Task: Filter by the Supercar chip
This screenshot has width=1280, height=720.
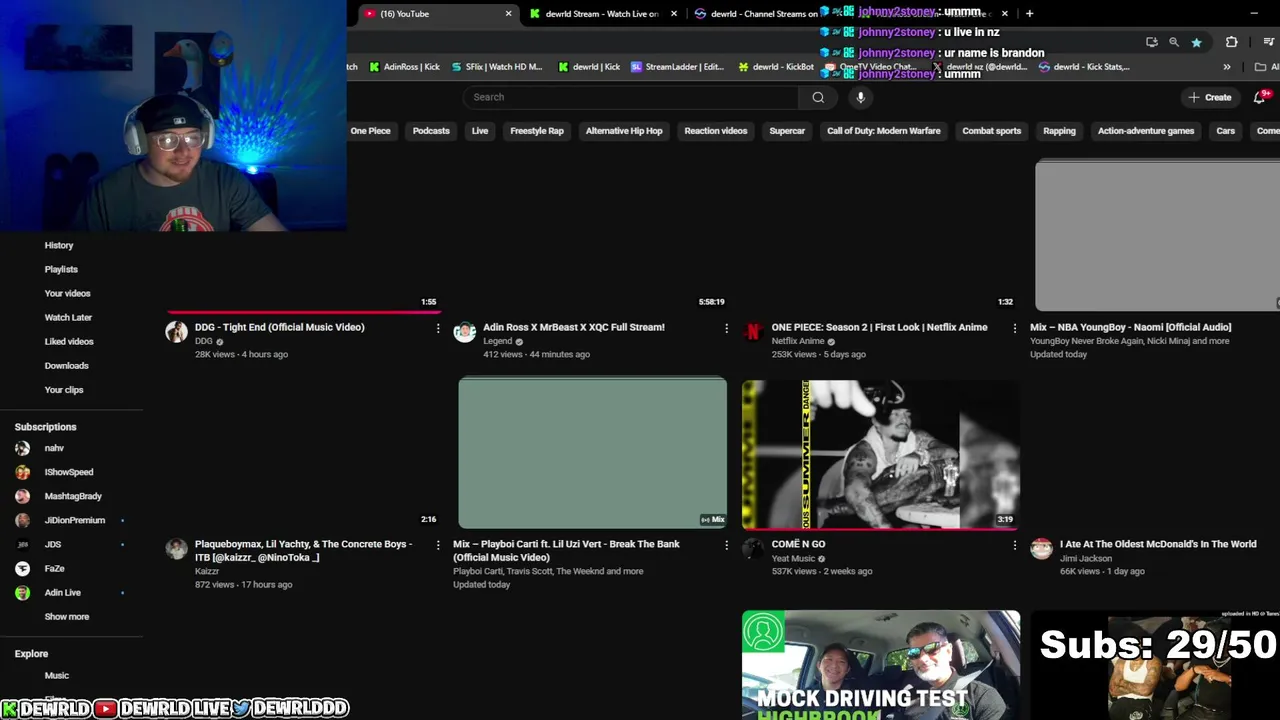Action: [x=787, y=131]
